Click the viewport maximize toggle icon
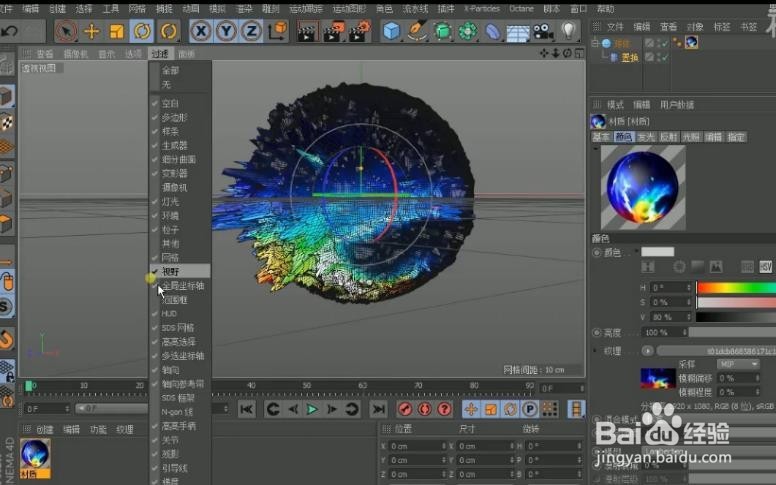The image size is (776, 485). pos(580,53)
